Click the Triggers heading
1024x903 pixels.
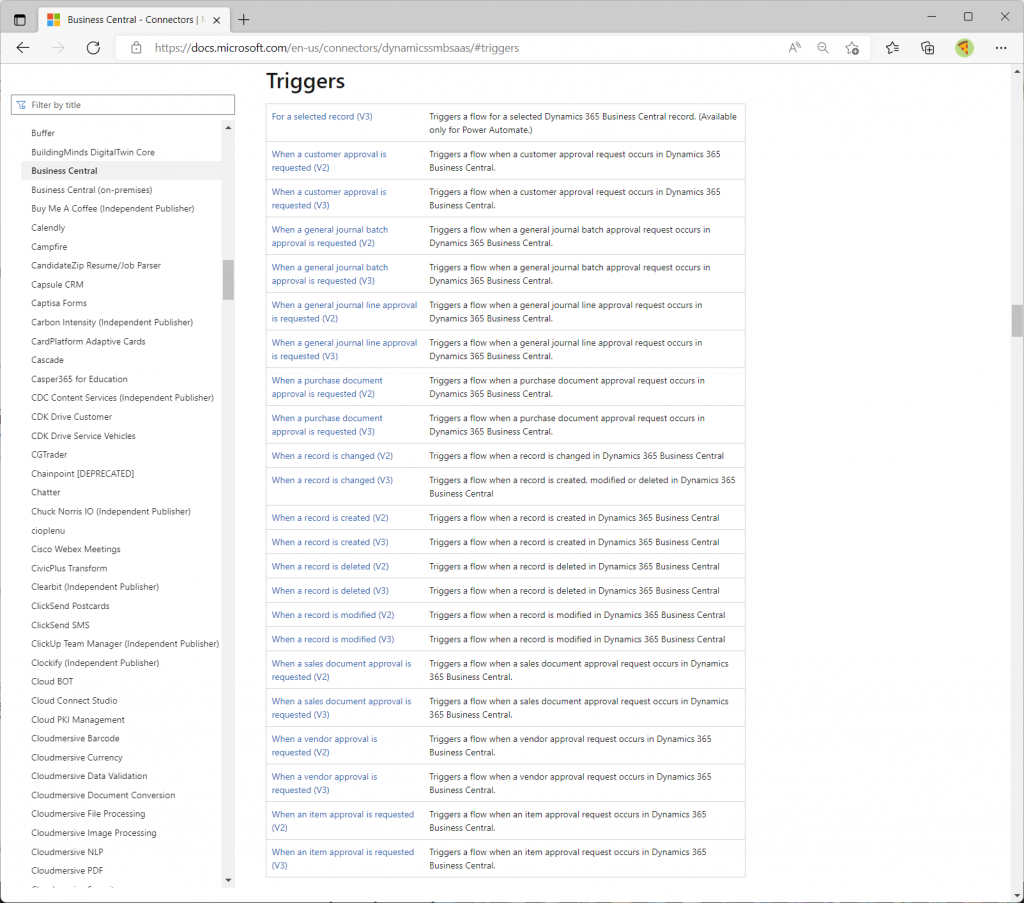click(x=305, y=82)
